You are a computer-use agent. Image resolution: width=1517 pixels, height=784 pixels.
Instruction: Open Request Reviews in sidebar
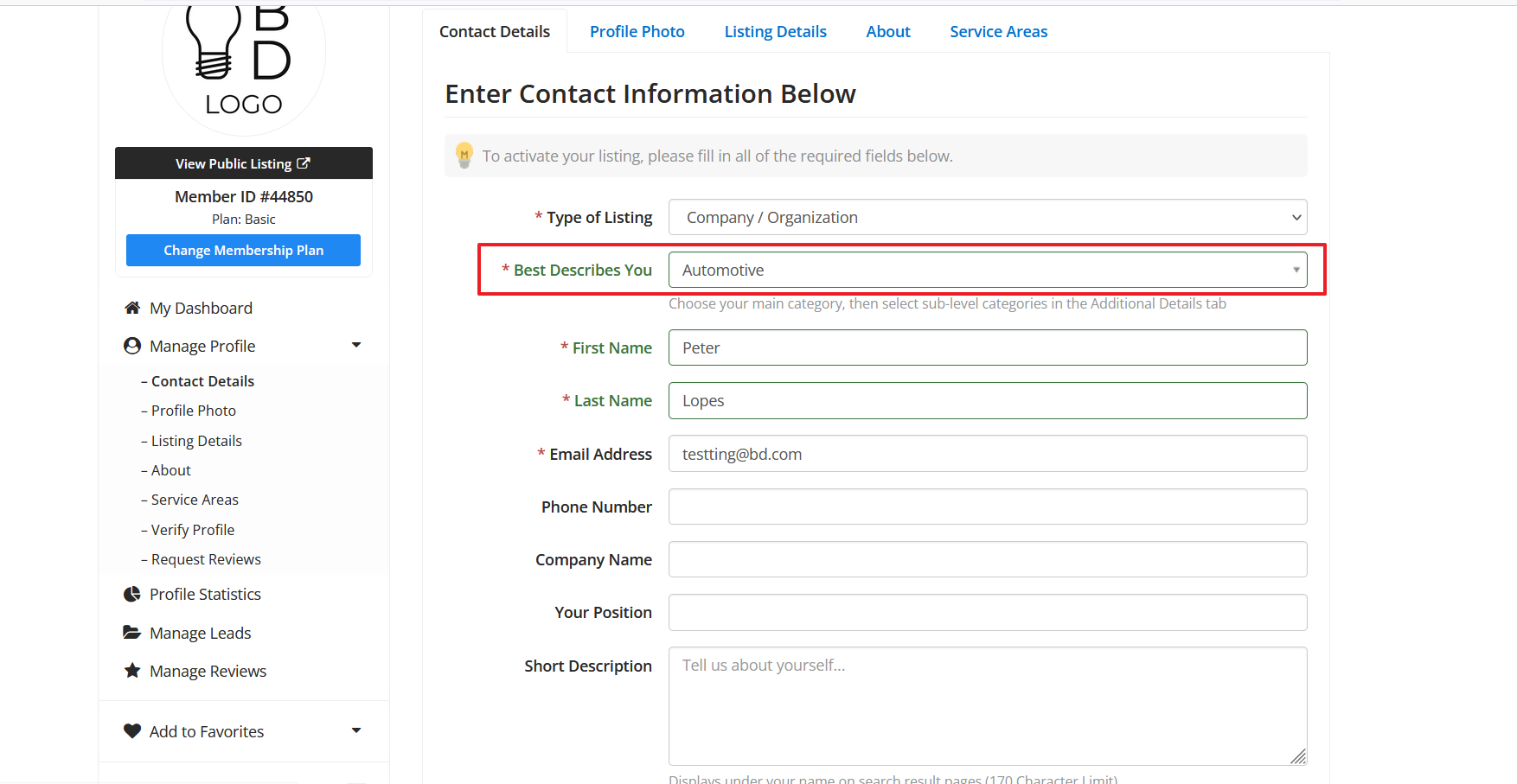pyautogui.click(x=206, y=559)
